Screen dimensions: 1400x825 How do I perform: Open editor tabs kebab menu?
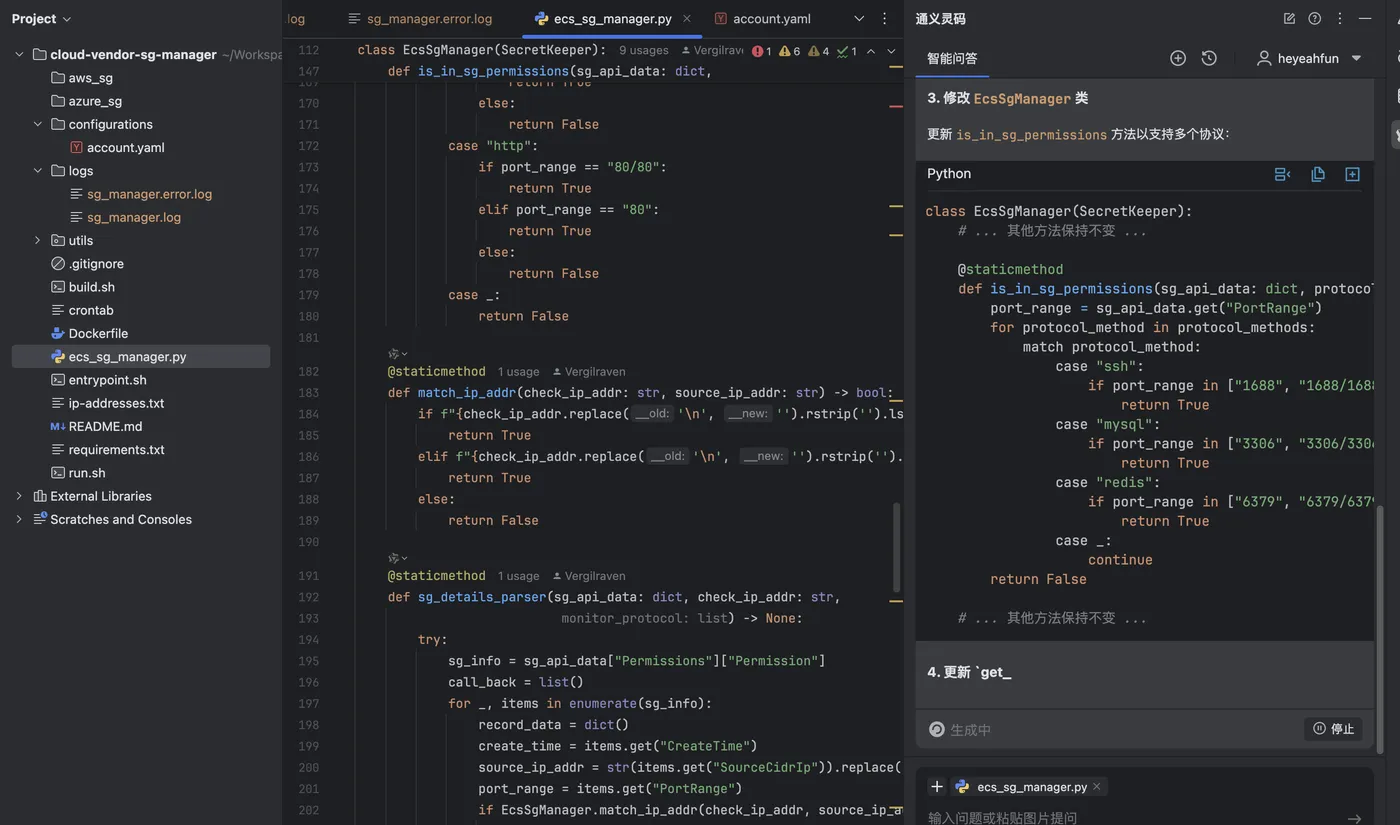884,18
